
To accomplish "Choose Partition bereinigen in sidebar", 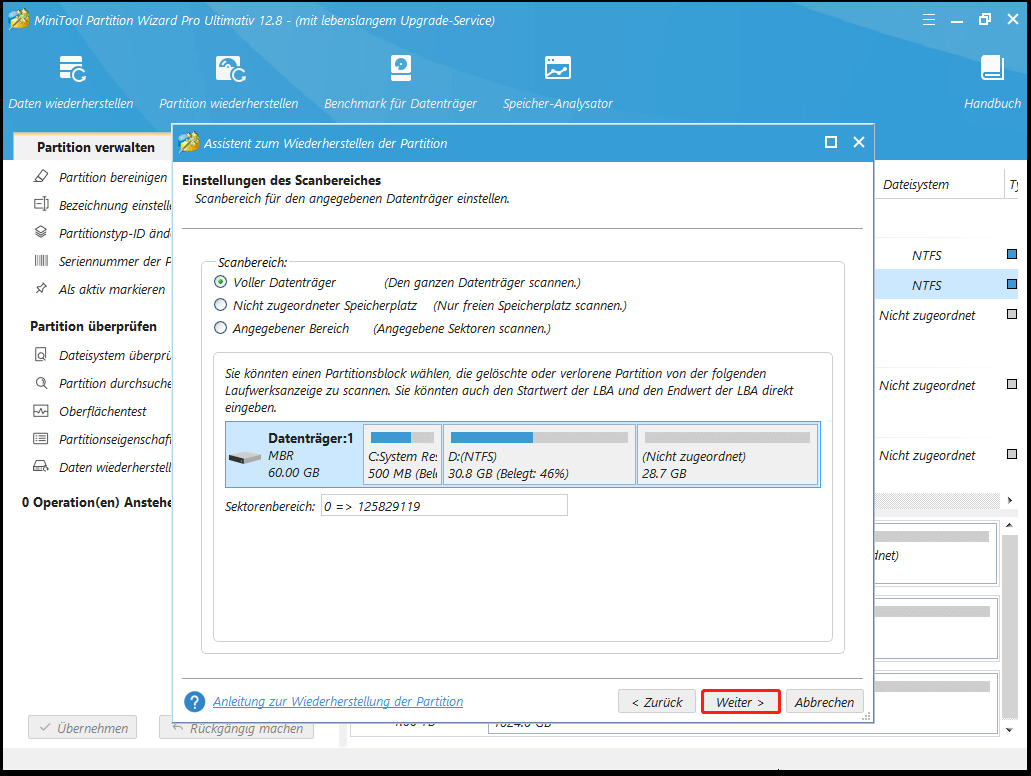I will pos(113,178).
